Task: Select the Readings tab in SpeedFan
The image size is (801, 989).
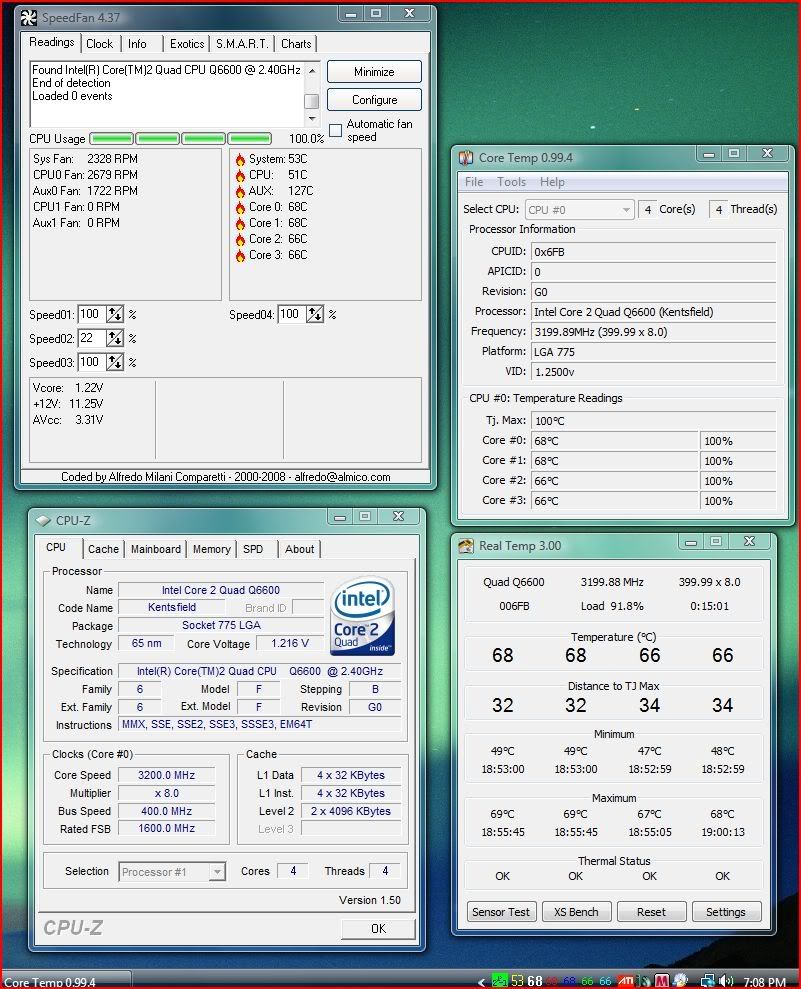Action: 52,42
